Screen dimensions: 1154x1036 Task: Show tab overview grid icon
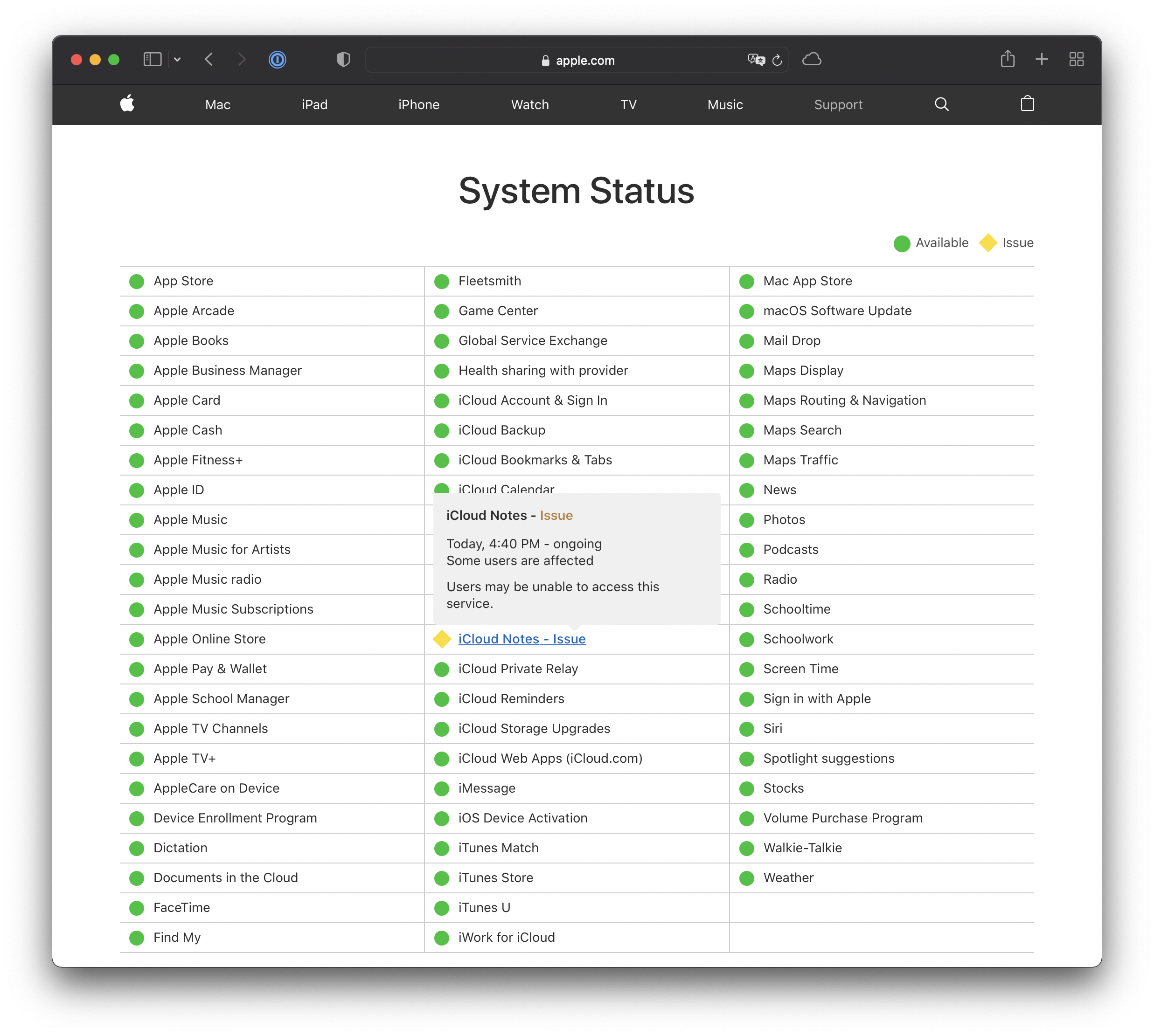pyautogui.click(x=1076, y=59)
